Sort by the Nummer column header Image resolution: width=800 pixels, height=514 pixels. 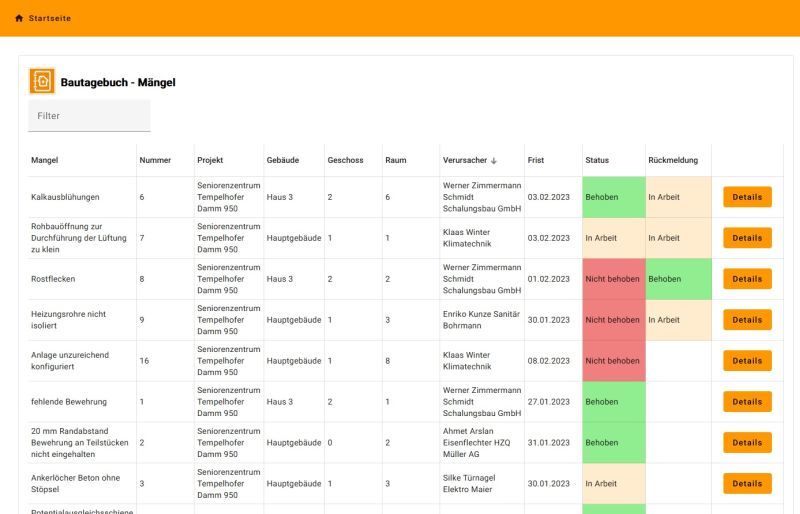pos(155,160)
